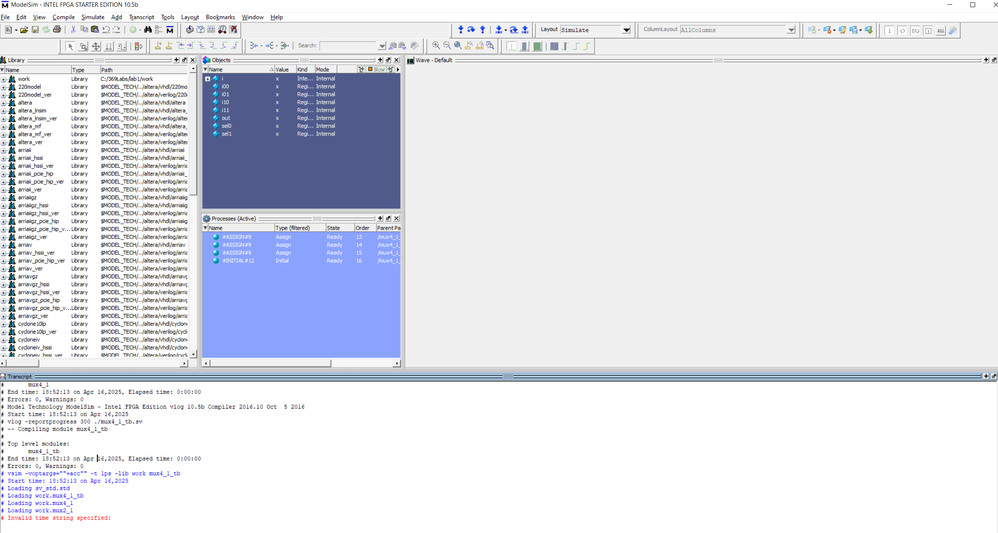Toggle the internal signals filter button

pyautogui.click(x=928, y=31)
